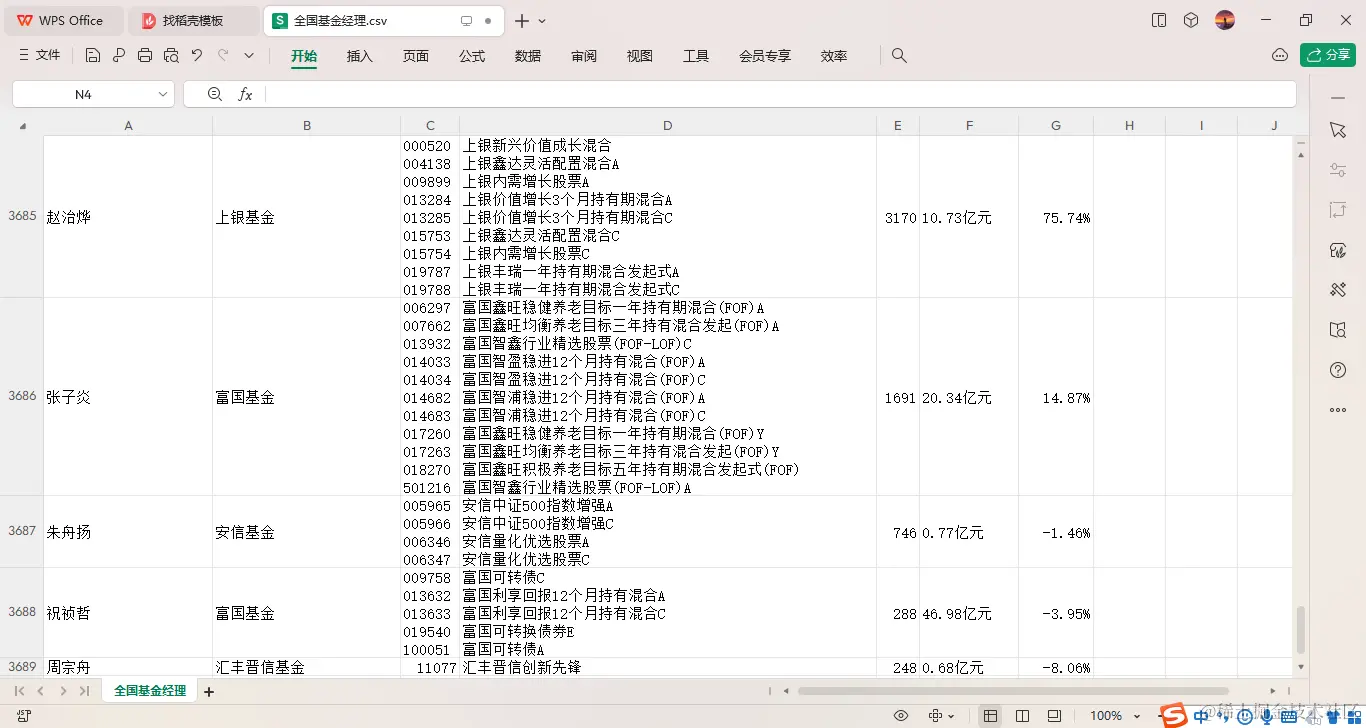Click the horizontal scrollbar thumb

[1012, 691]
